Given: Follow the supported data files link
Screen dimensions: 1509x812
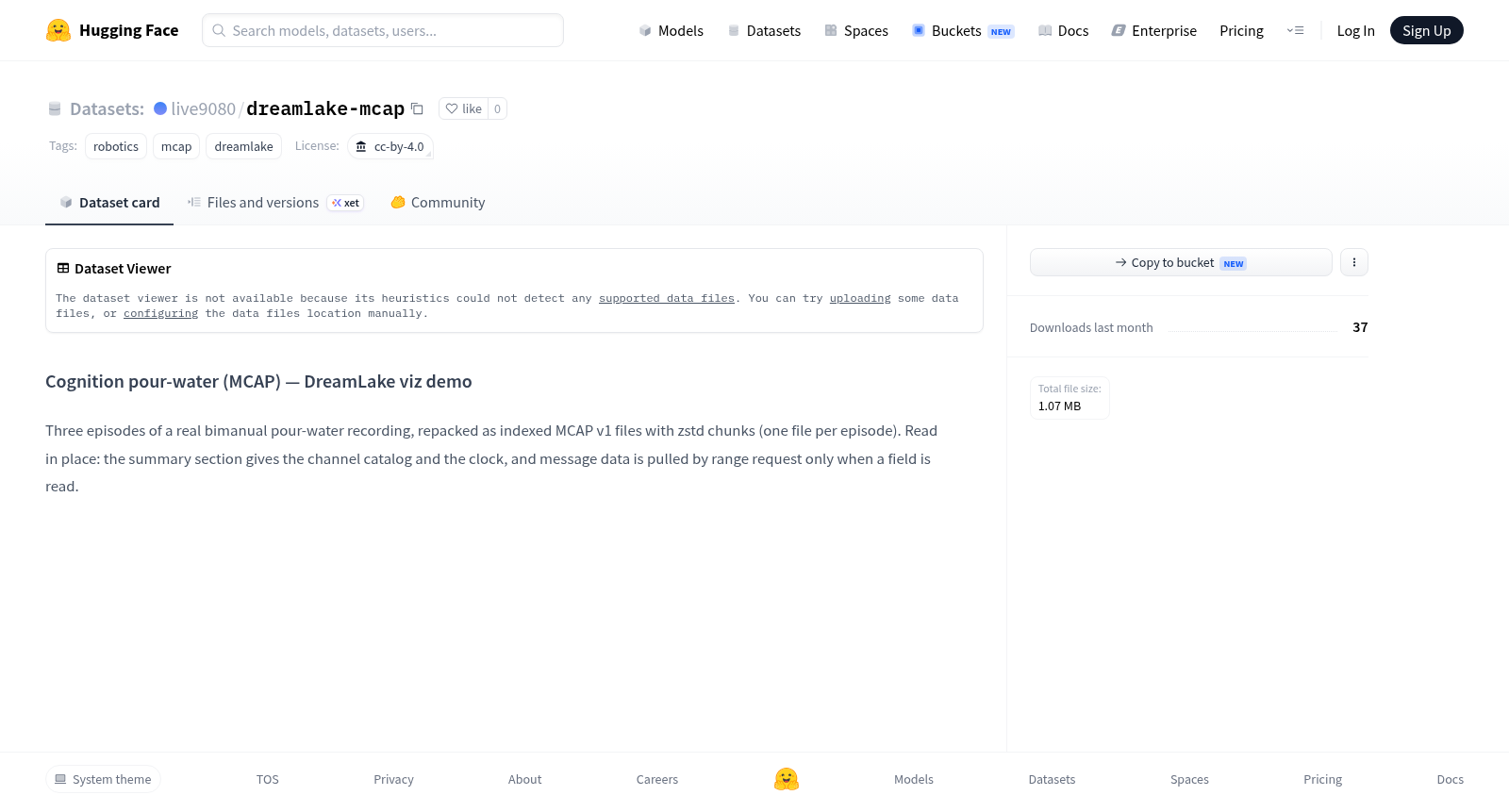Looking at the screenshot, I should [x=667, y=298].
